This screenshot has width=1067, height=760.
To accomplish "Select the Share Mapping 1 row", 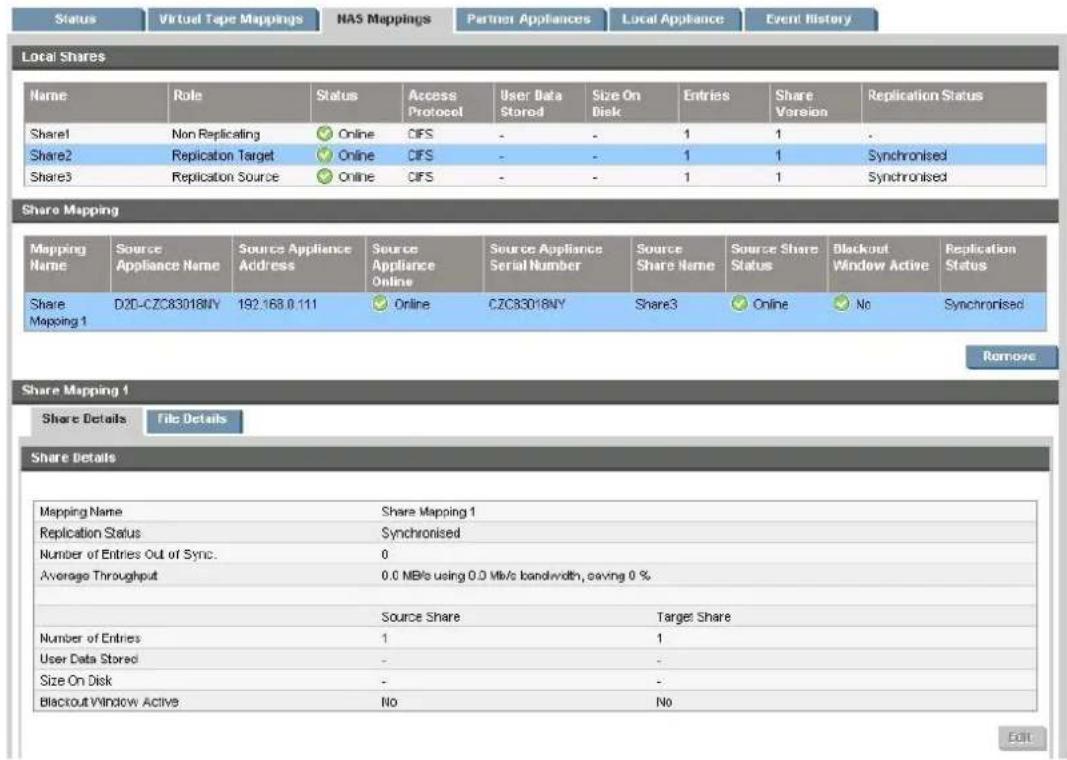I will click(535, 312).
